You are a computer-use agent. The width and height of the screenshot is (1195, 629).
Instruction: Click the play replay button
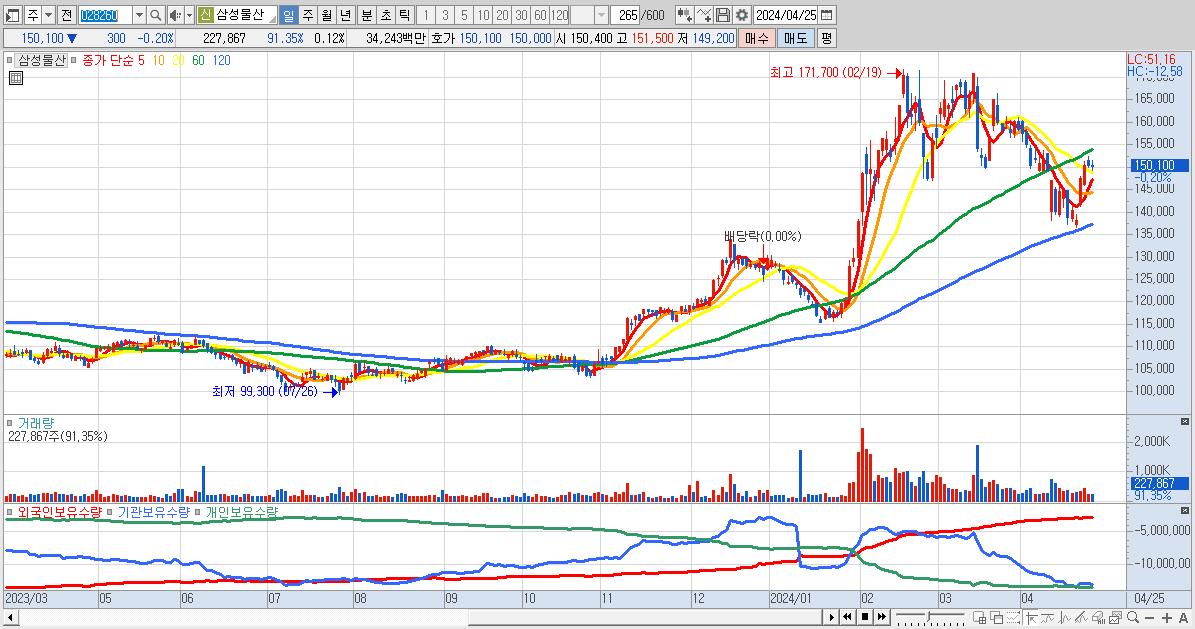point(831,617)
